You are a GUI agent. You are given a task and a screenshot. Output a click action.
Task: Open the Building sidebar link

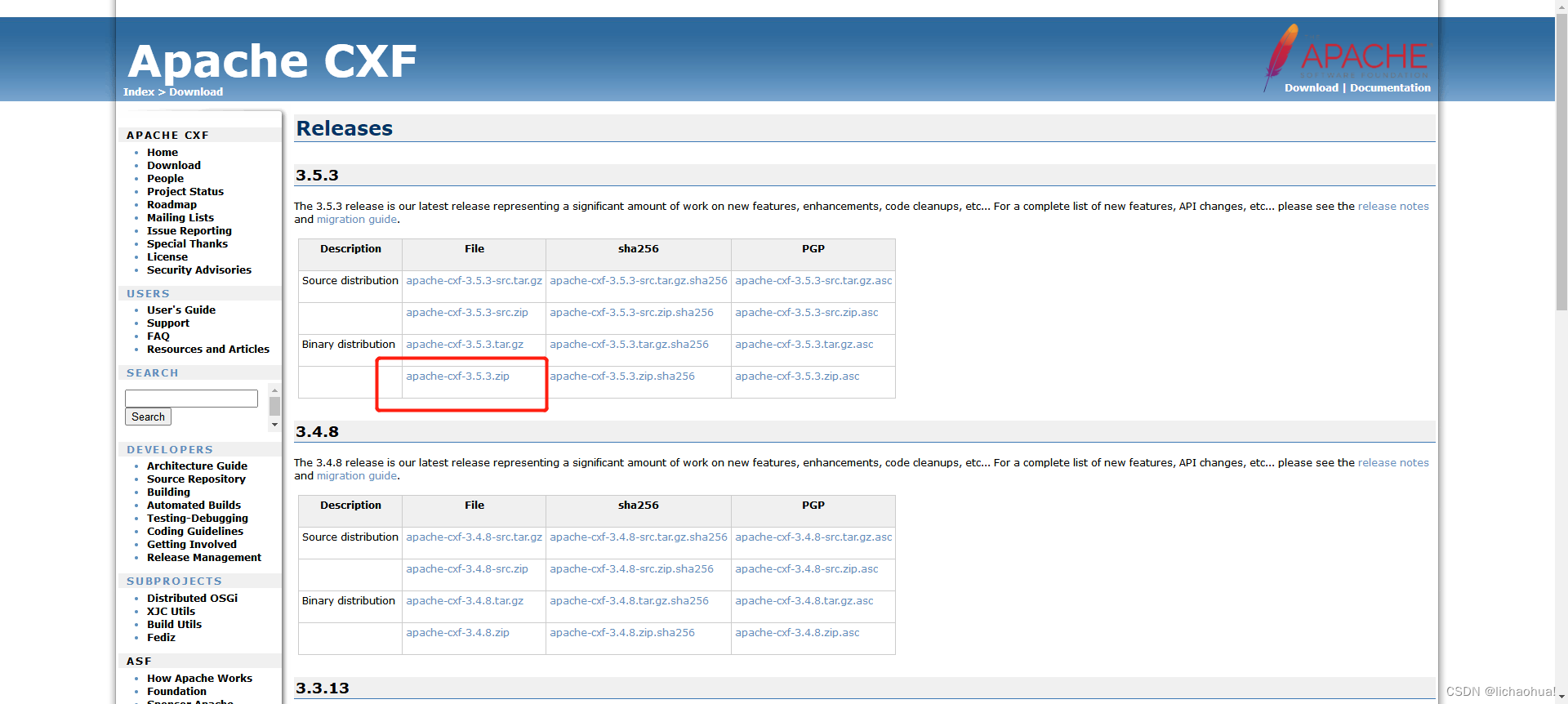click(x=168, y=492)
